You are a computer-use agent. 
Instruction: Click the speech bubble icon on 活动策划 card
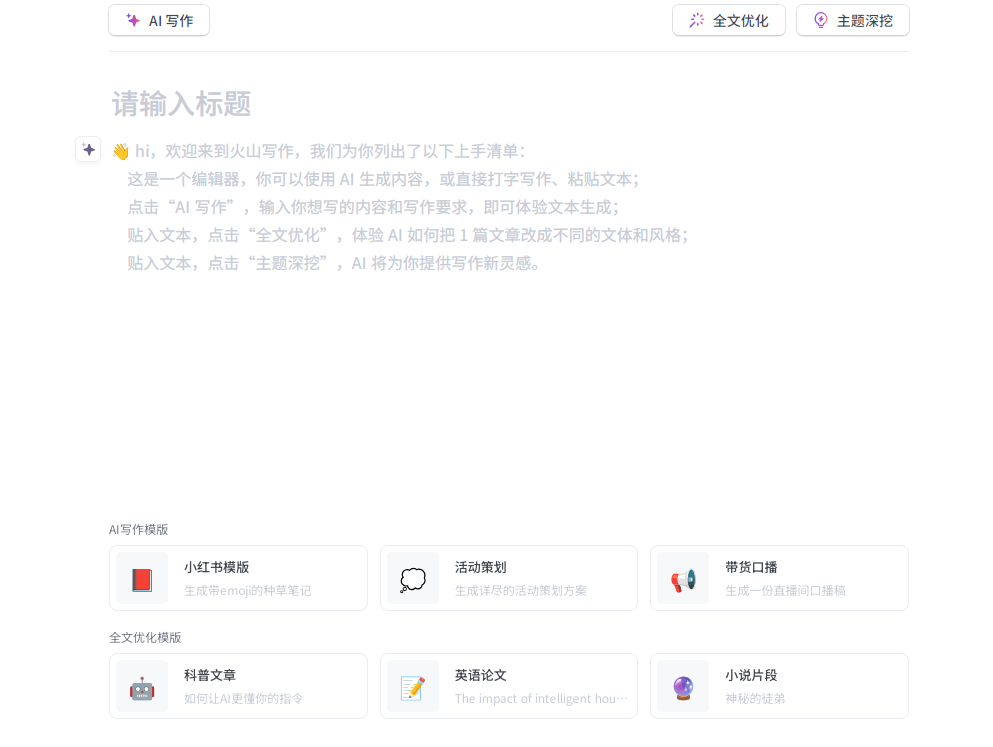coord(412,578)
